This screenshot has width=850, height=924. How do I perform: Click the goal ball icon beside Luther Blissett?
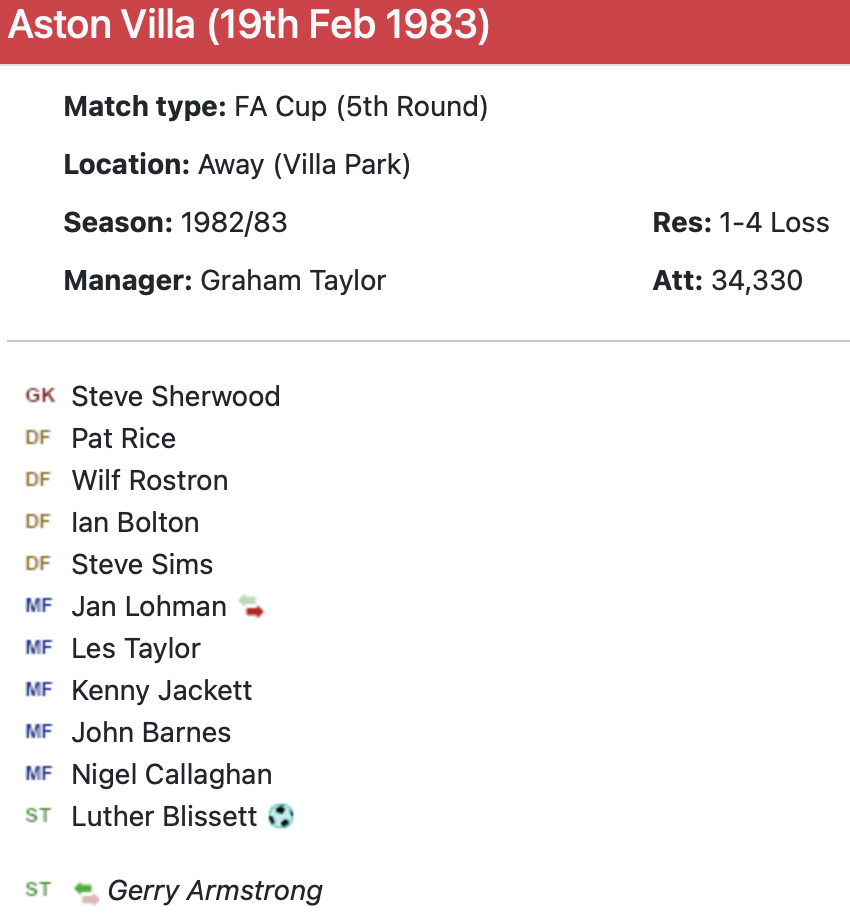(x=281, y=817)
